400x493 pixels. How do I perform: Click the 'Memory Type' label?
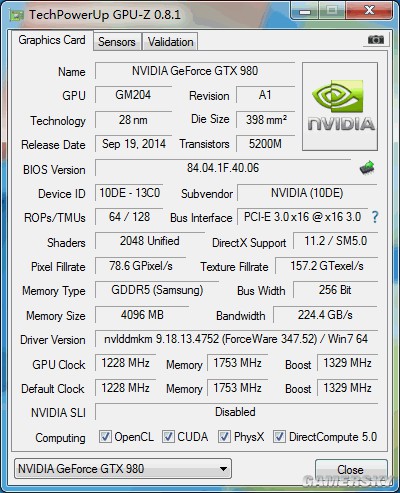[x=54, y=291]
